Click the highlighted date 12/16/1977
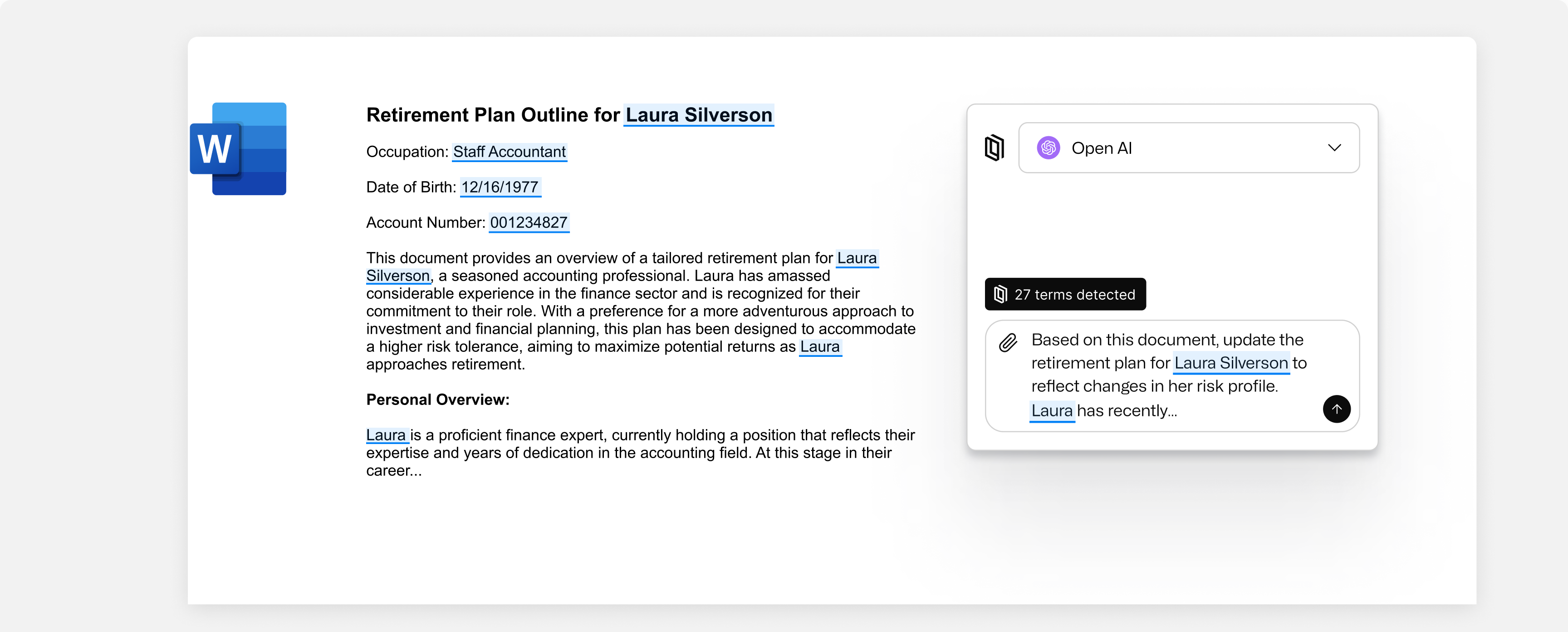 (500, 187)
